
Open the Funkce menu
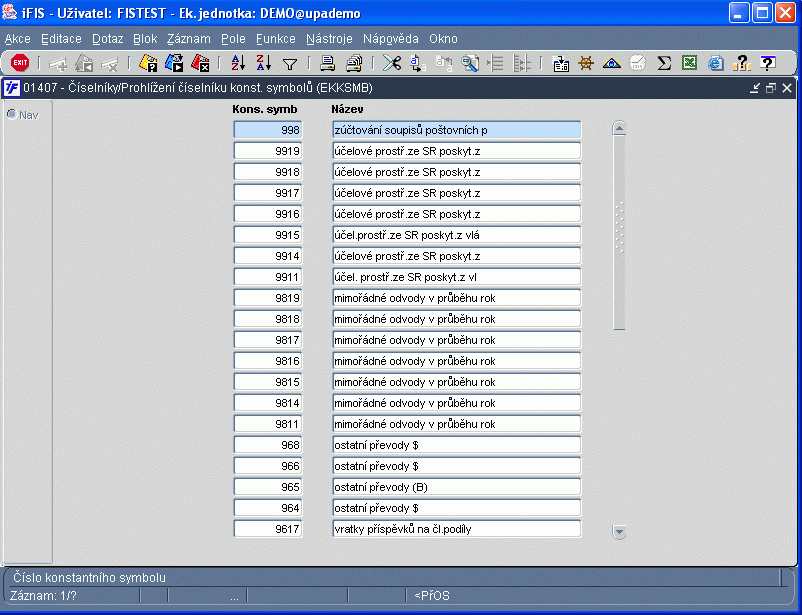(x=276, y=39)
